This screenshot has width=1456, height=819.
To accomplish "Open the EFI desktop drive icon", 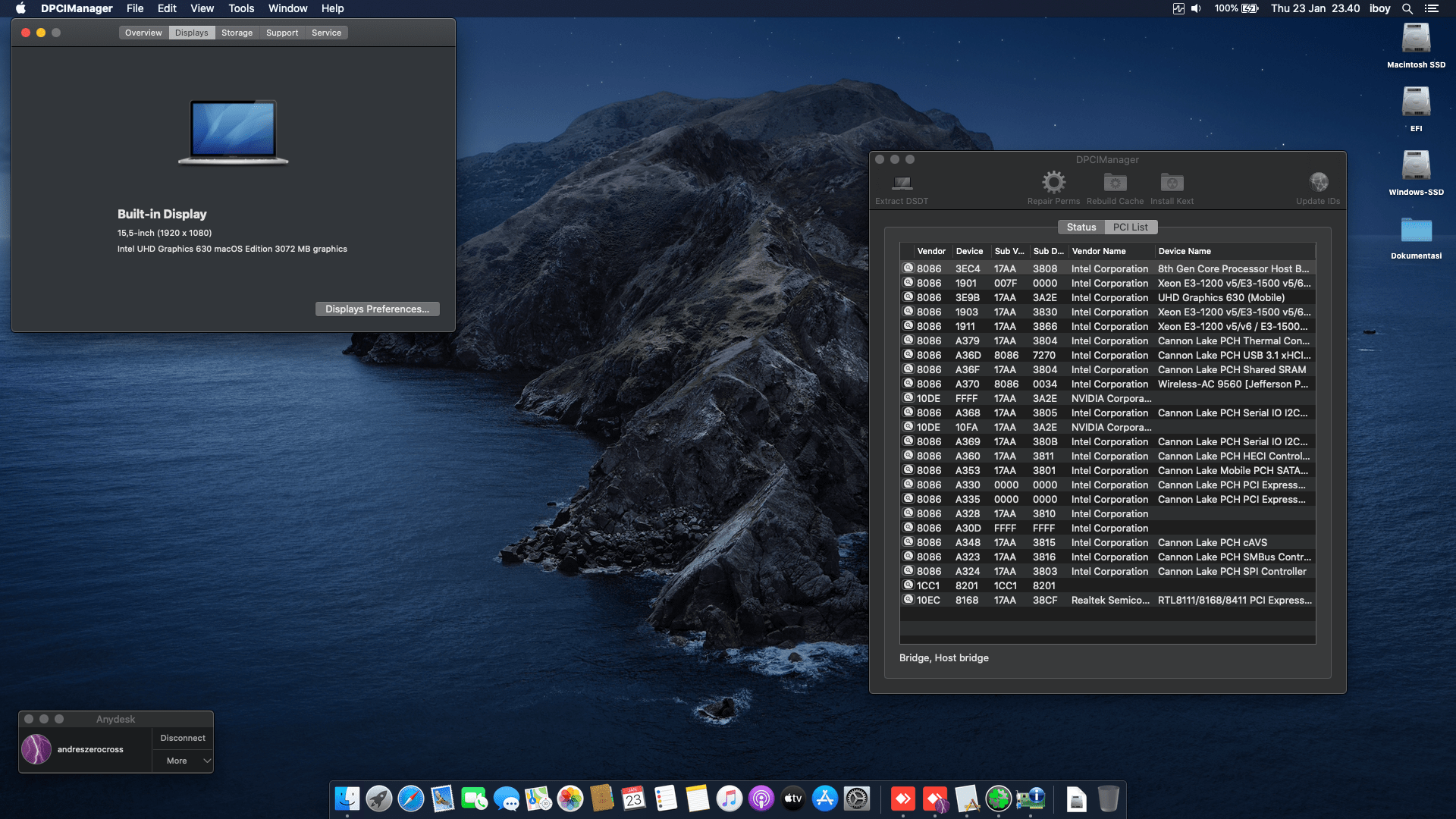I will (x=1416, y=102).
